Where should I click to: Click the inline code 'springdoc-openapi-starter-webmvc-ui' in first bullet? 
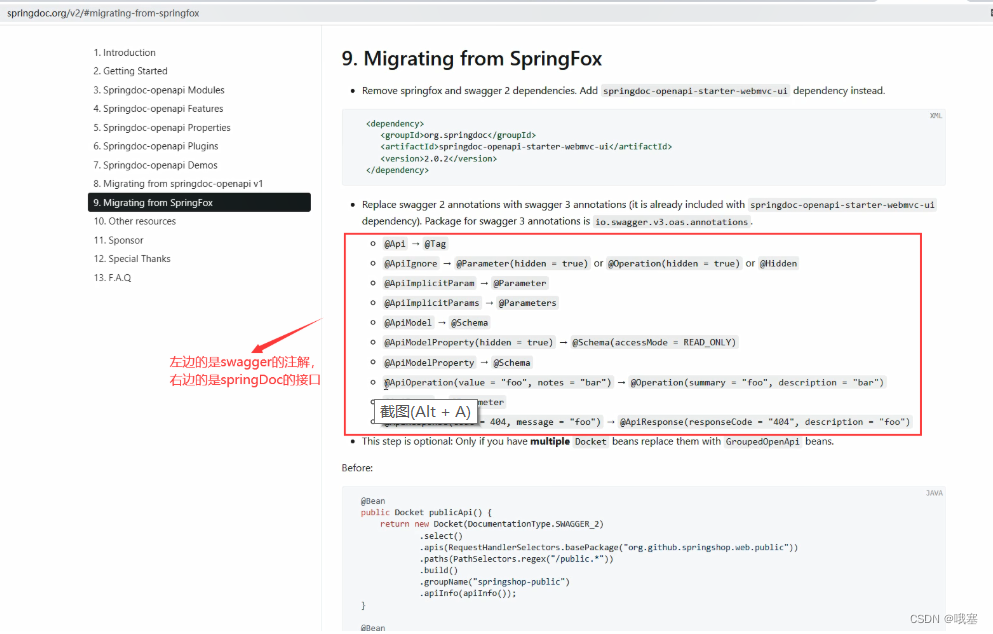[695, 91]
